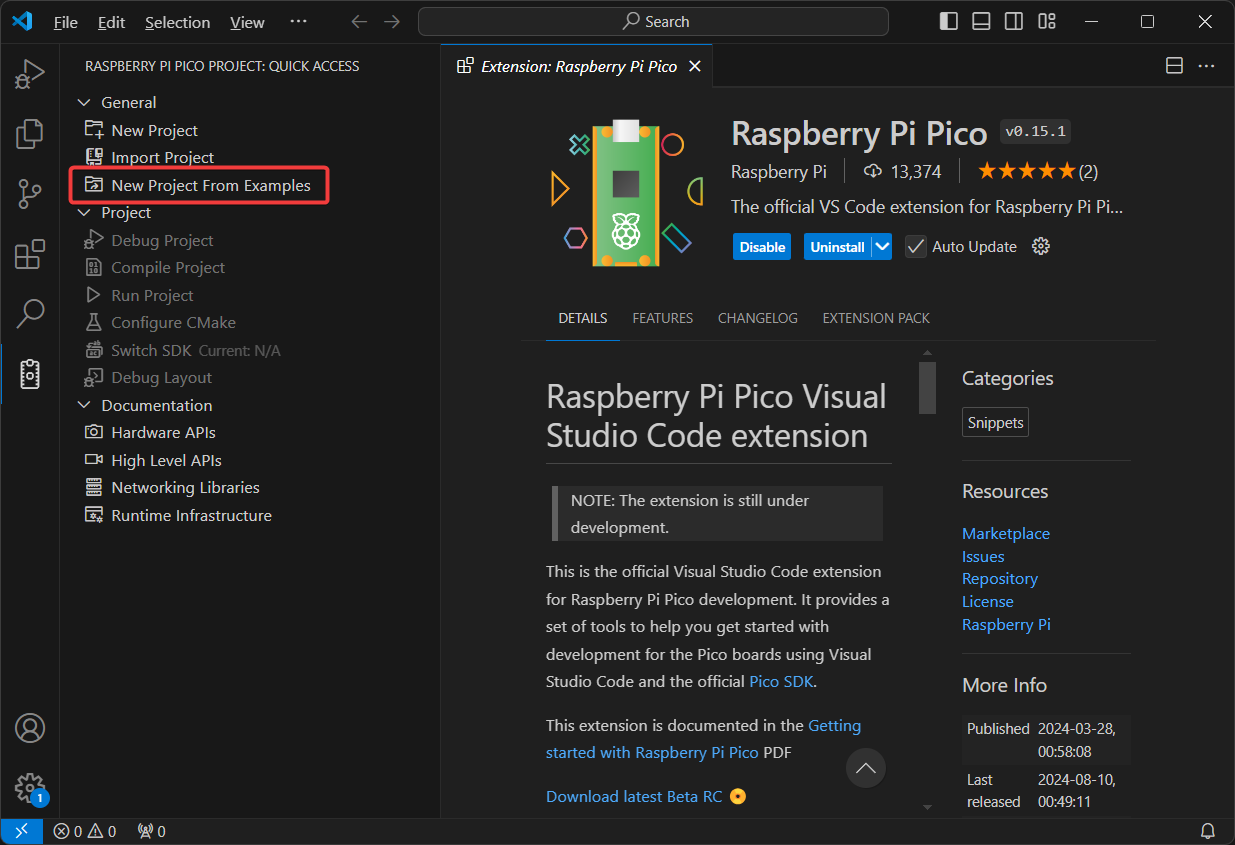The image size is (1235, 845).
Task: Switch to the DETAILS tab
Action: pyautogui.click(x=583, y=318)
